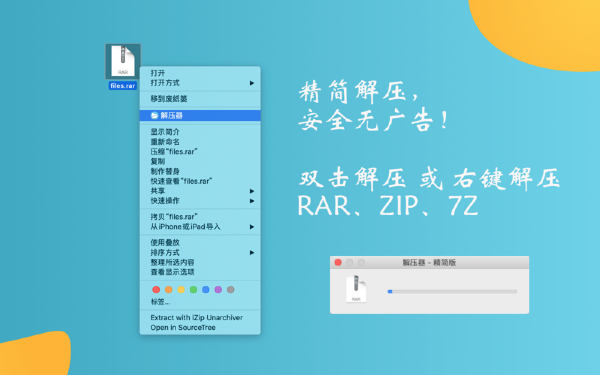Apply the green tag color

tap(193, 290)
